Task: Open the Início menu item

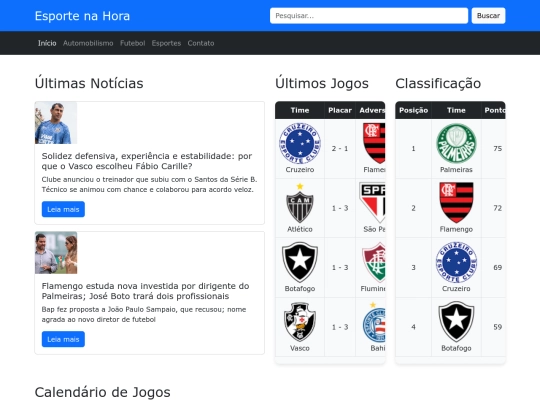Action: 47,43
